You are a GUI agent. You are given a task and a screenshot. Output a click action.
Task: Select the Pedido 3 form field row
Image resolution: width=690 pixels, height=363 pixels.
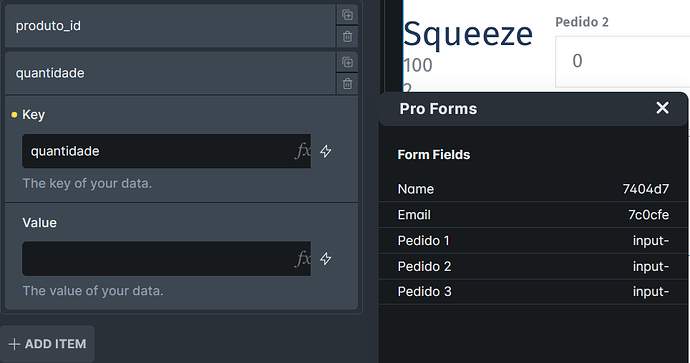click(x=533, y=292)
